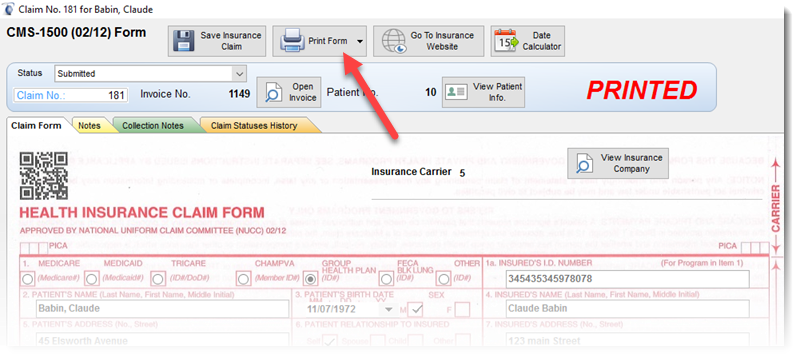
Task: Click the Save Insurance Claim button label
Action: [x=231, y=41]
